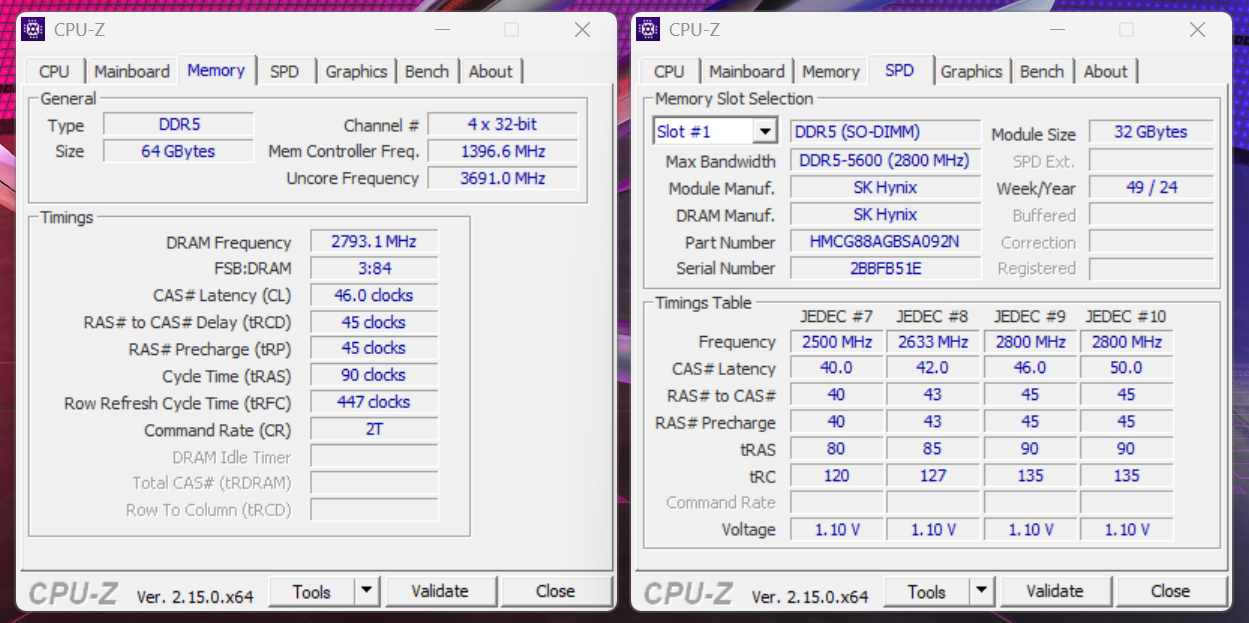Close the right CPU-Z window with X
Viewport: 1249px width, 623px height.
point(1197,30)
